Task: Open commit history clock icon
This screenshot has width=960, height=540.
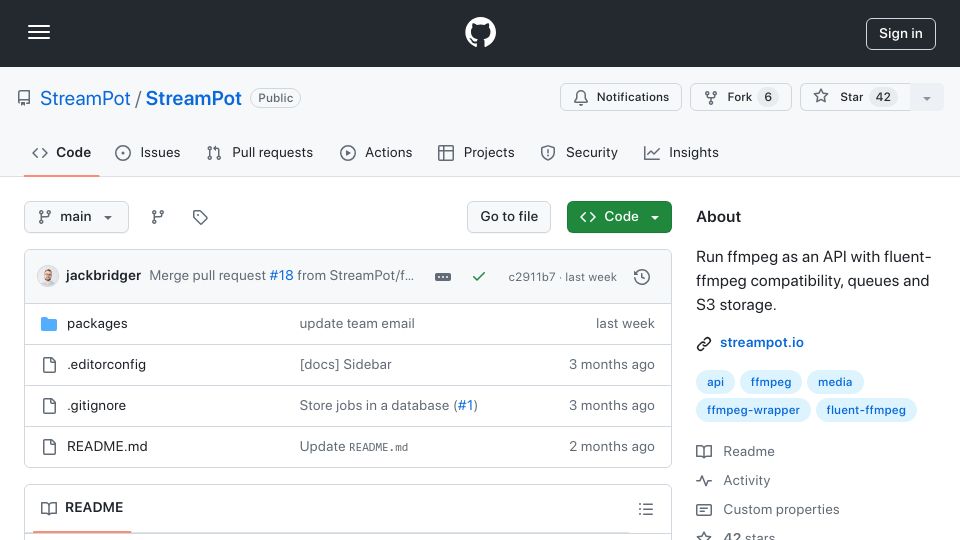Action: click(x=642, y=277)
